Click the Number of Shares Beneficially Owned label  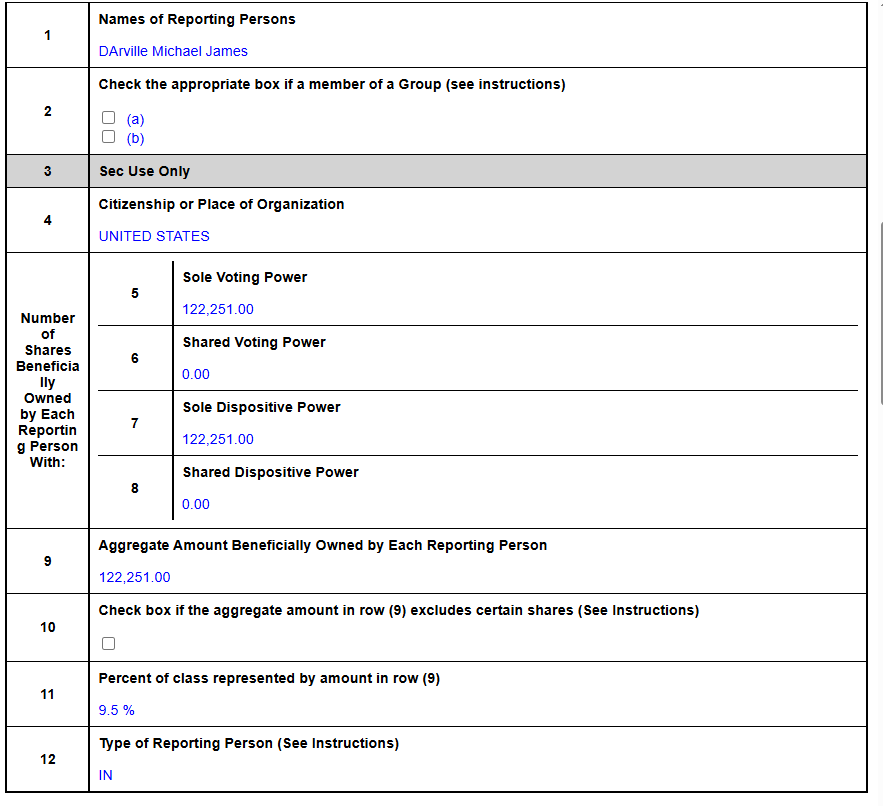coord(48,390)
